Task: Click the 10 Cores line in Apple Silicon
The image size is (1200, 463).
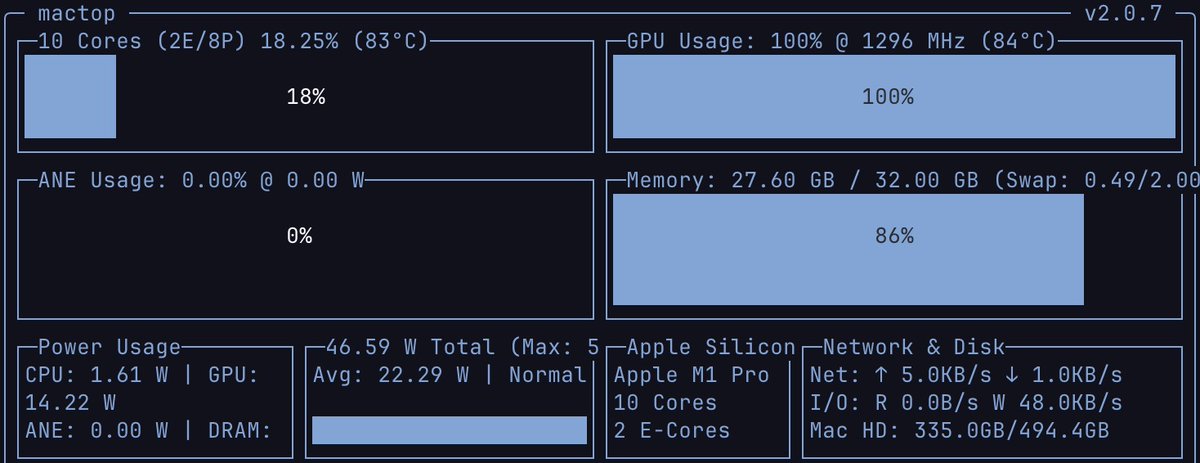Action: (x=665, y=403)
